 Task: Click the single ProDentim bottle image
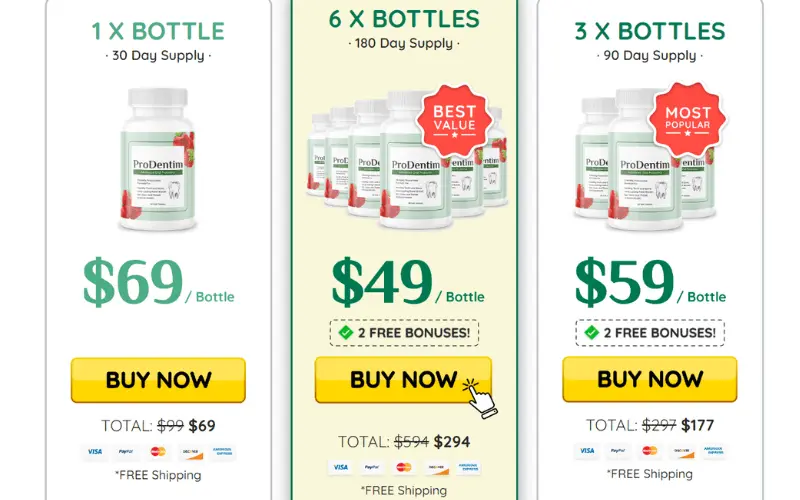coord(158,159)
